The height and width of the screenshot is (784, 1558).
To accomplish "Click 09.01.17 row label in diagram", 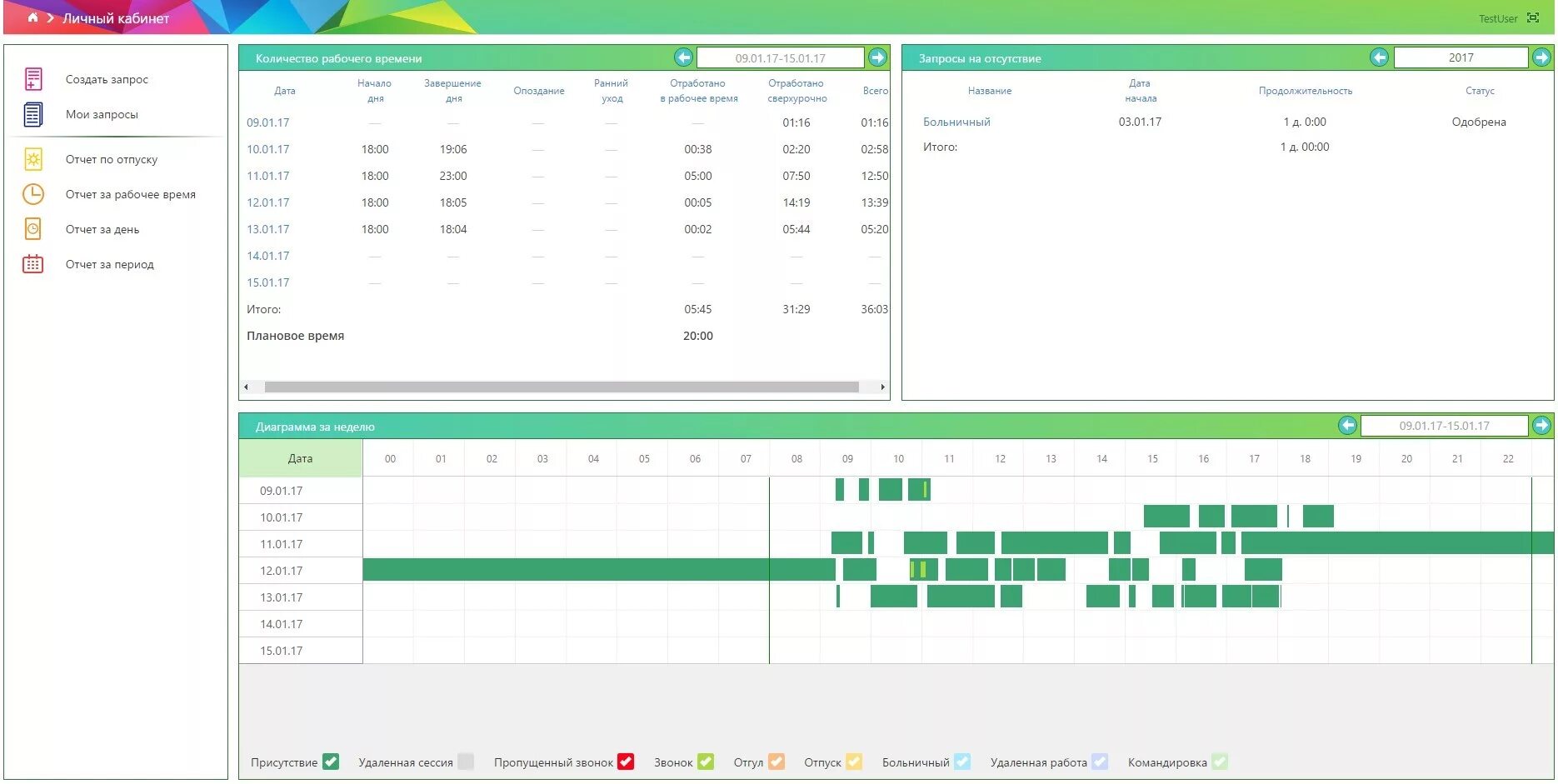I will (x=281, y=491).
